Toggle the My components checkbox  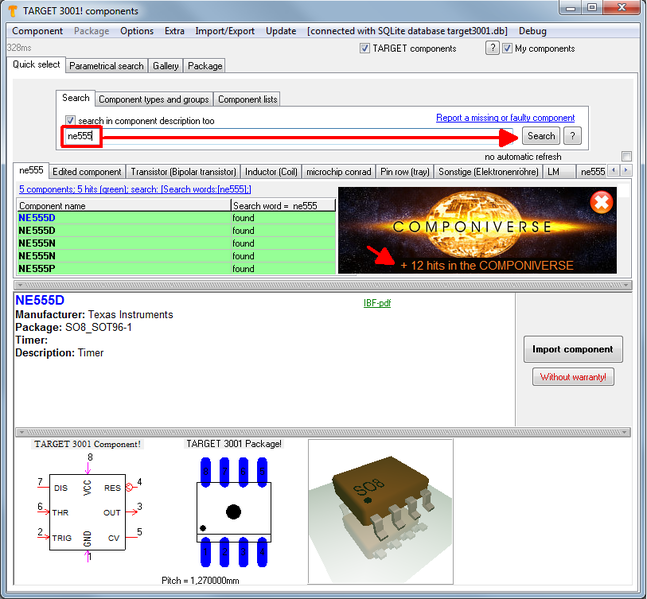click(x=507, y=48)
